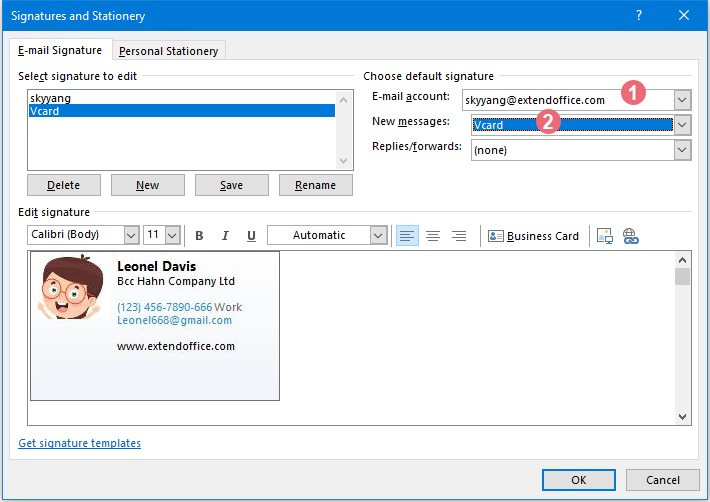Click Bcc Hahn Company Ltd text
Image resolution: width=710 pixels, height=502 pixels.
point(176,281)
